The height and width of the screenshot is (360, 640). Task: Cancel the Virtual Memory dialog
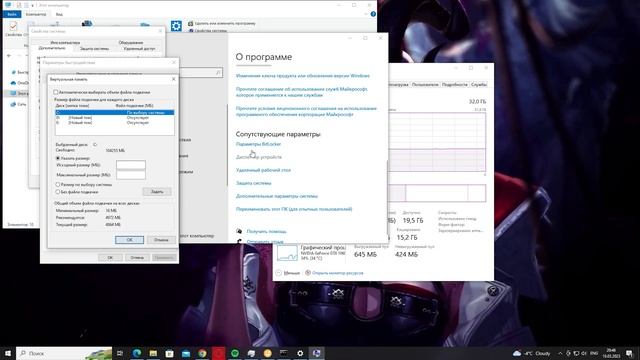(x=161, y=240)
